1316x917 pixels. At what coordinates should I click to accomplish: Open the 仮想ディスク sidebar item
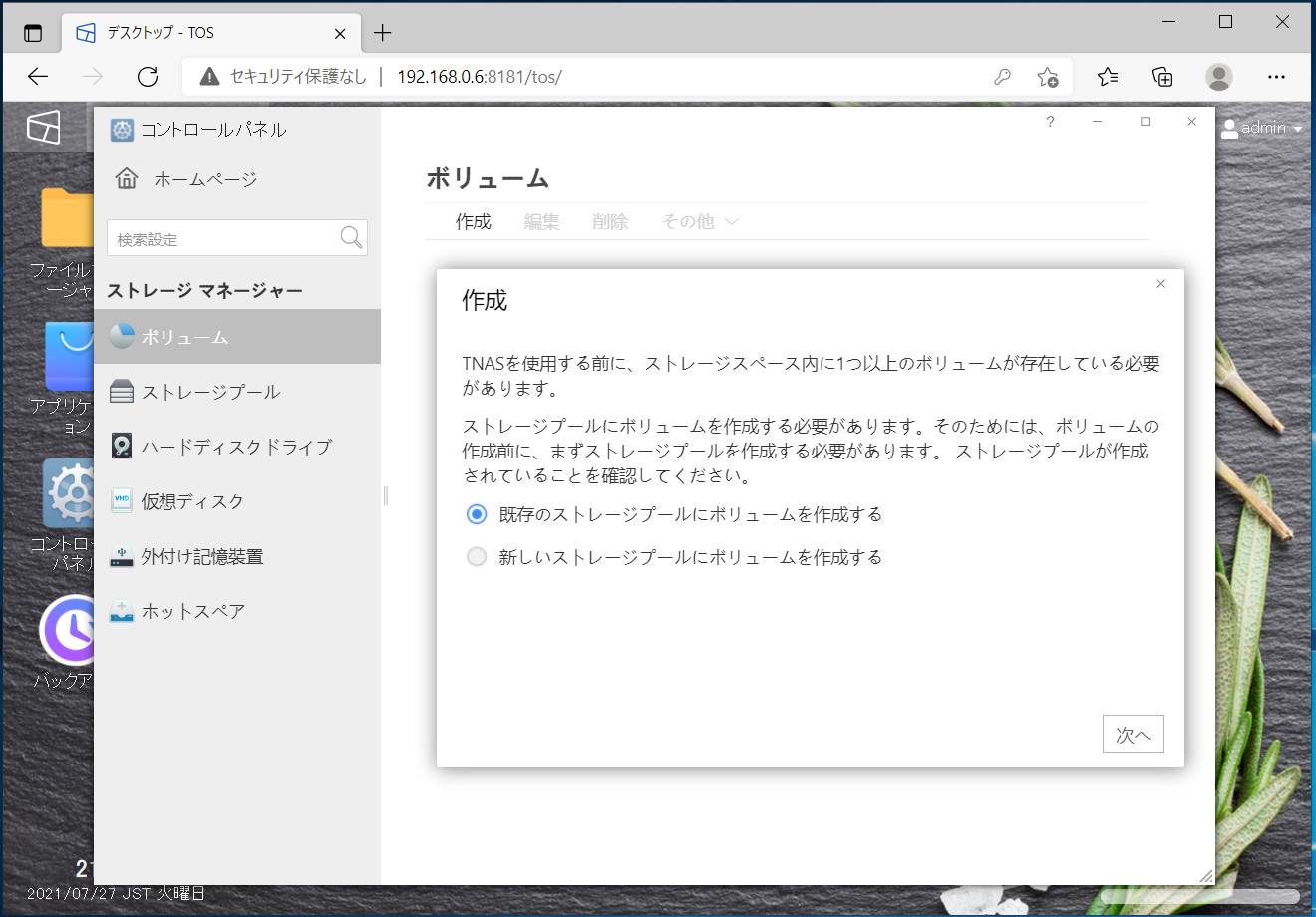(x=237, y=501)
